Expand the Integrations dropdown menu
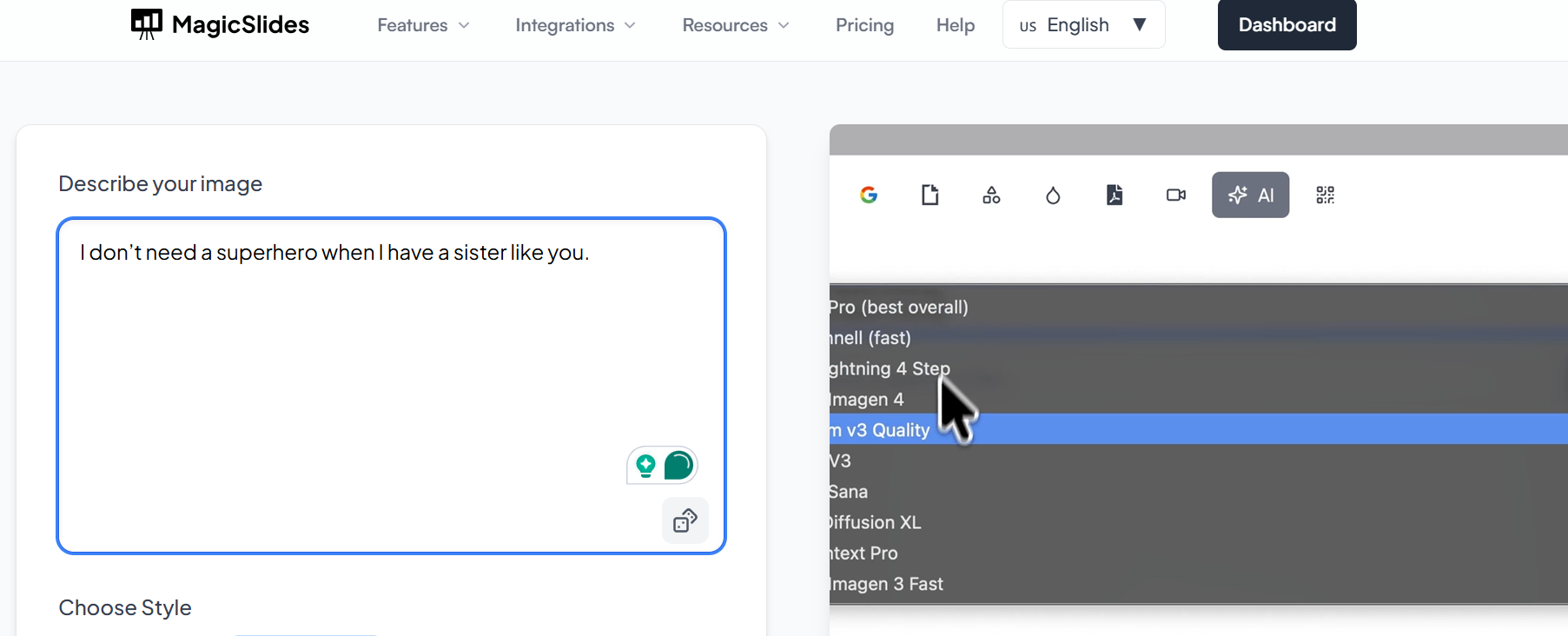Screen dimensions: 1568x636 575,25
